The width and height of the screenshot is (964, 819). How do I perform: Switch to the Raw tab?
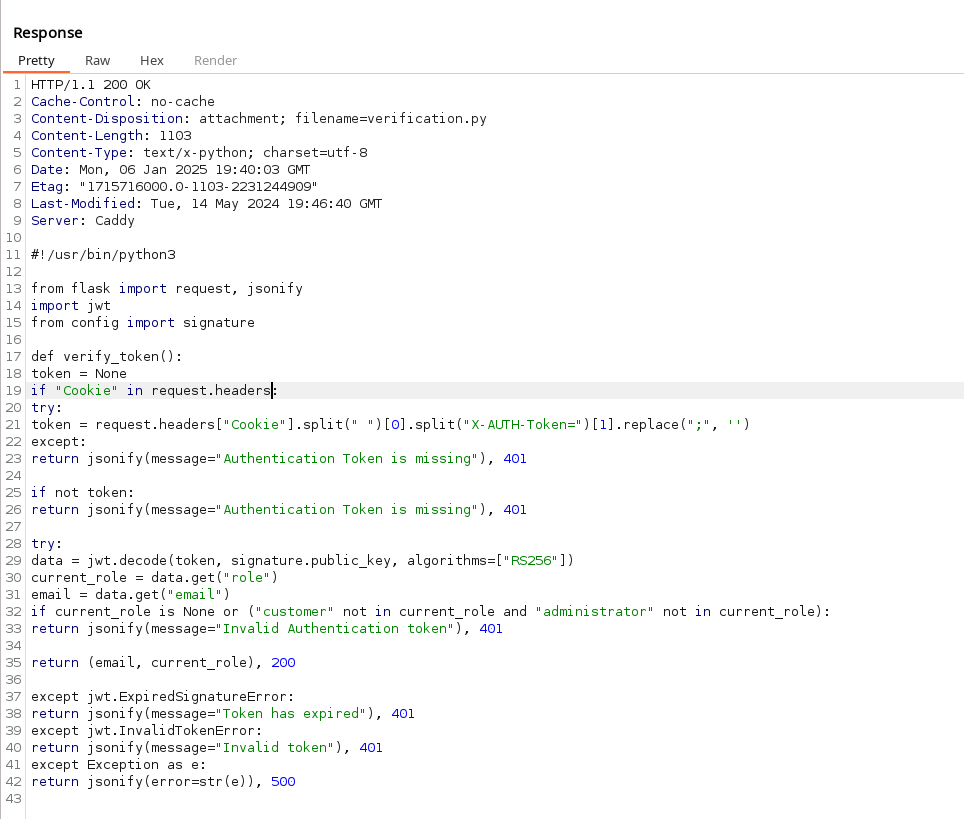97,60
